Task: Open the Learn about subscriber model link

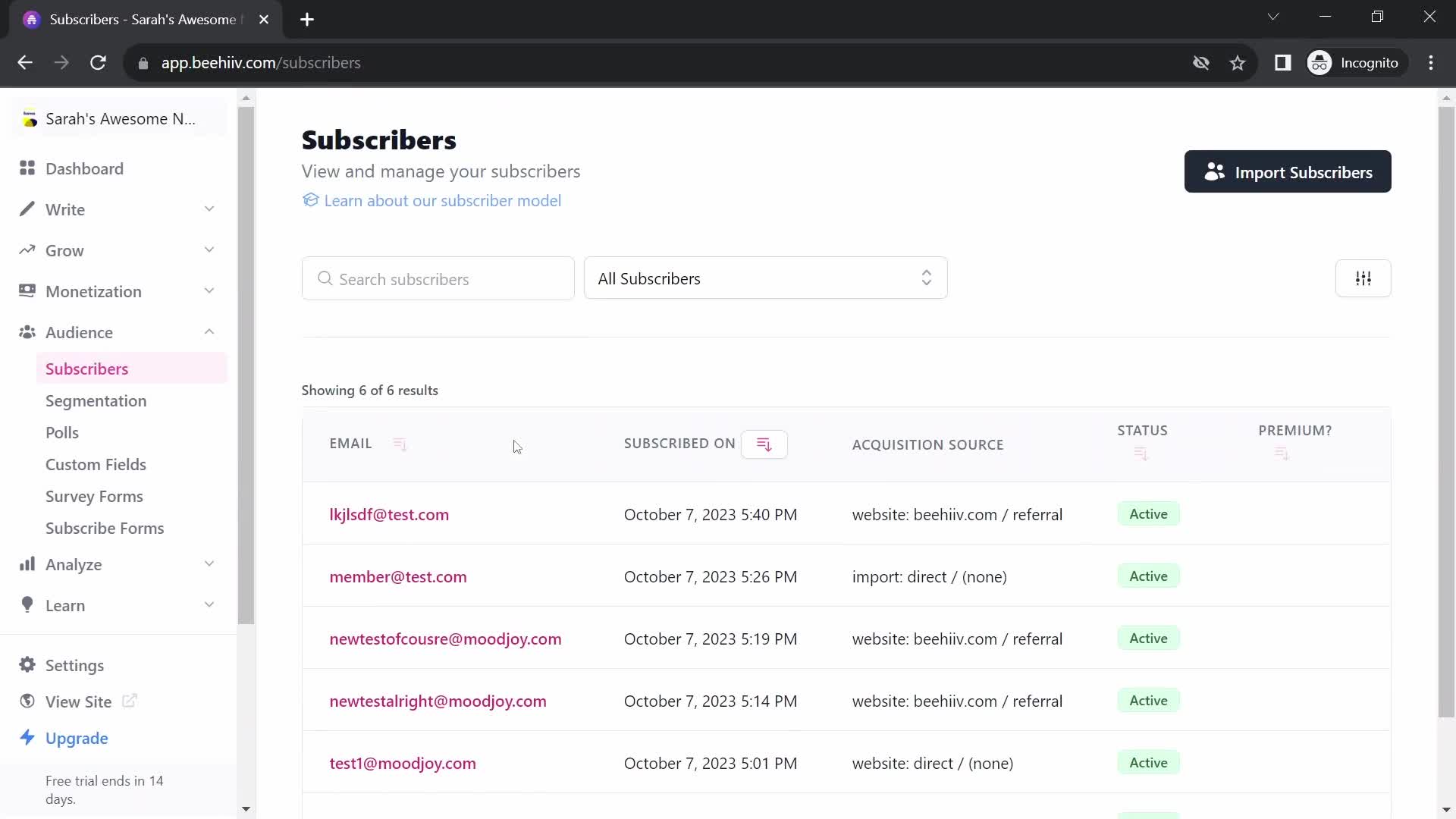Action: (x=443, y=200)
